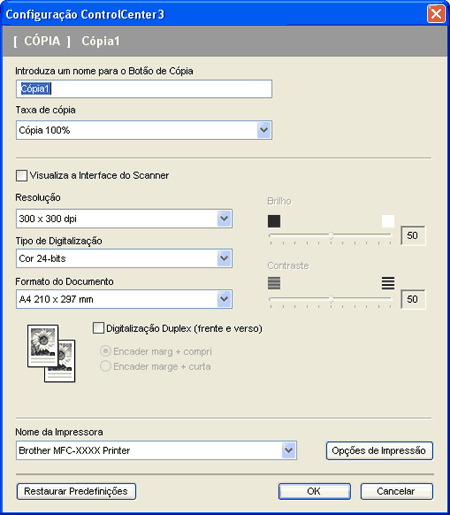Click the high contrast lines icon
This screenshot has width=450, height=515.
pos(388,283)
